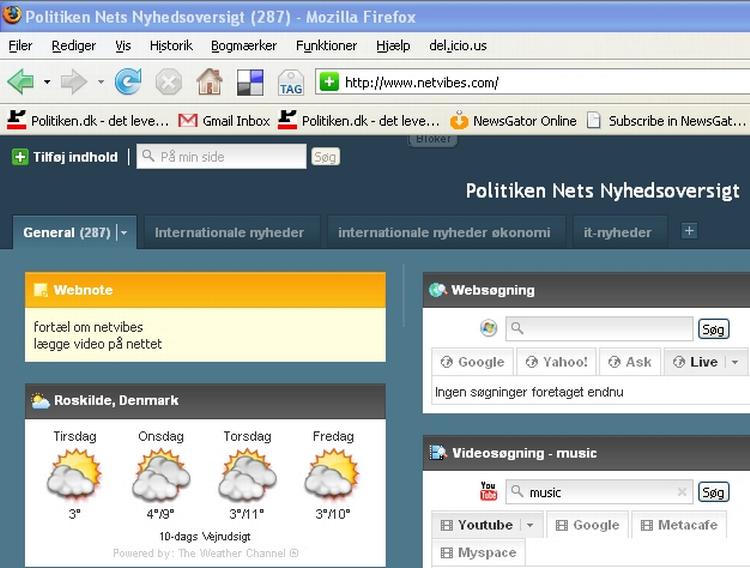Open the Vis menu
Viewport: 750px width, 568px height.
[123, 46]
